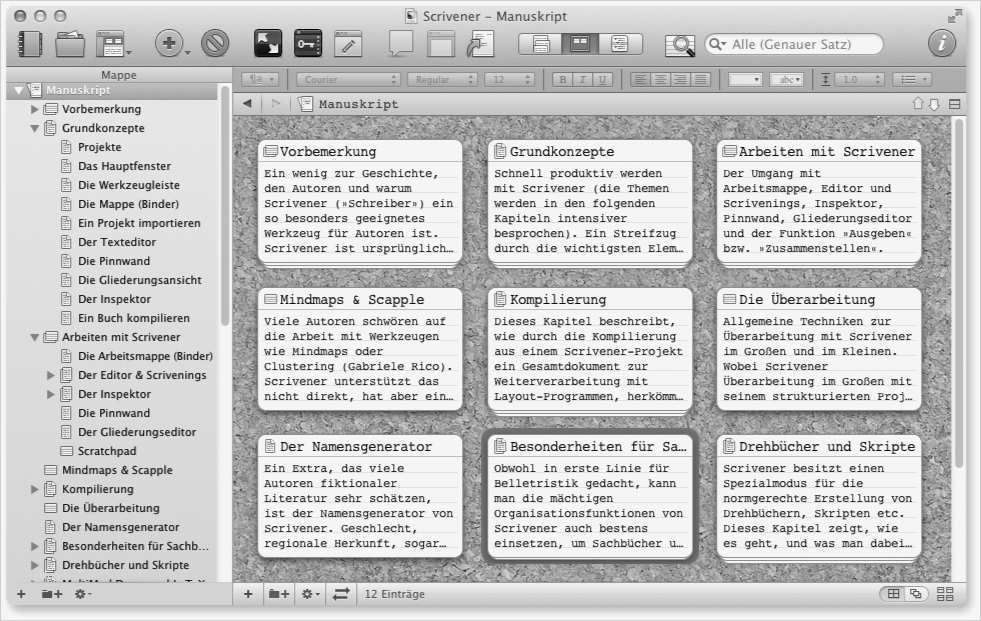Select Projekte in the binder

click(99, 147)
